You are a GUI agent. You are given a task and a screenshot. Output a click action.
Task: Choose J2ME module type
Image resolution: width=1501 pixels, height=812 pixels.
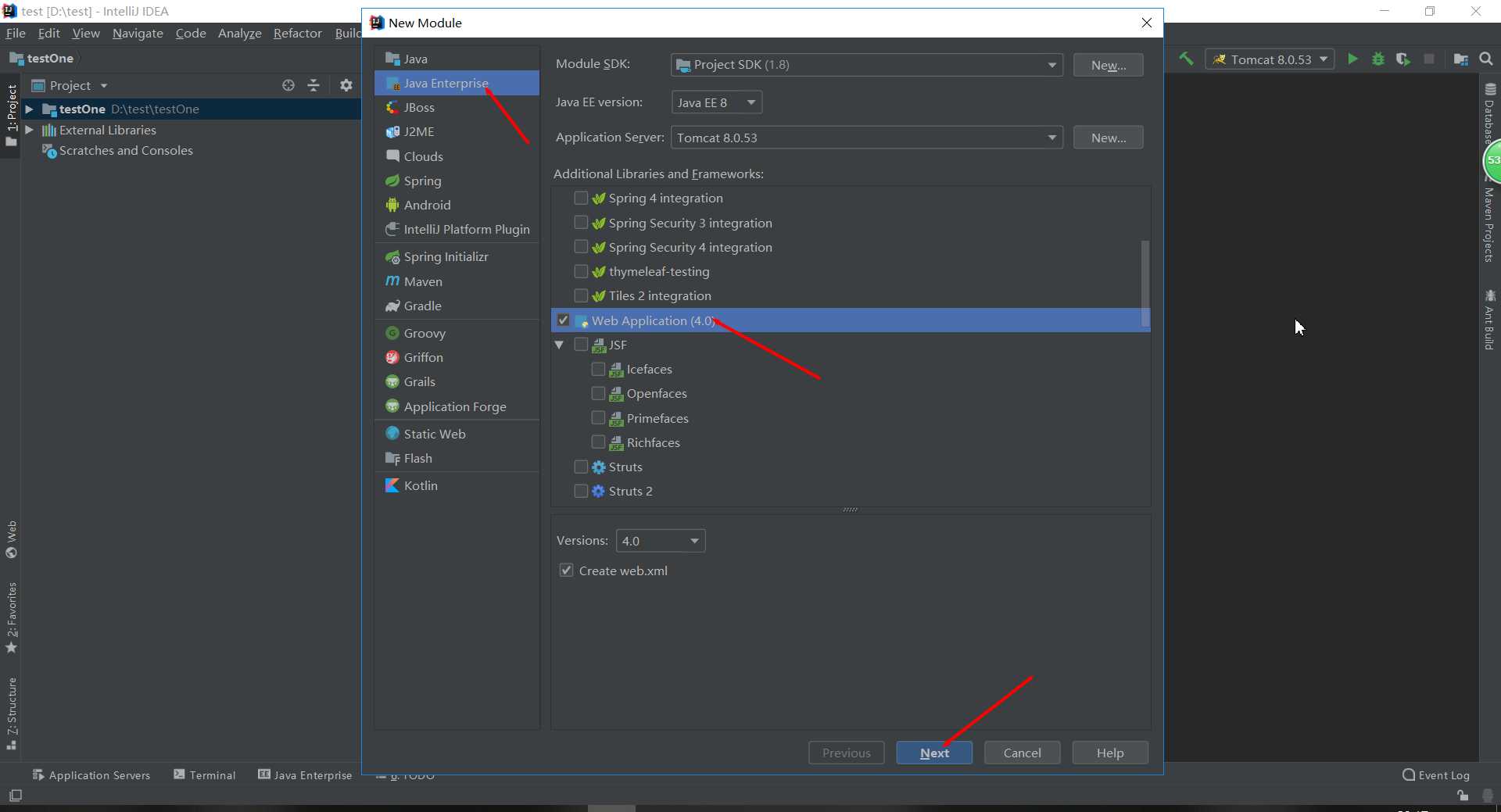coord(457,131)
